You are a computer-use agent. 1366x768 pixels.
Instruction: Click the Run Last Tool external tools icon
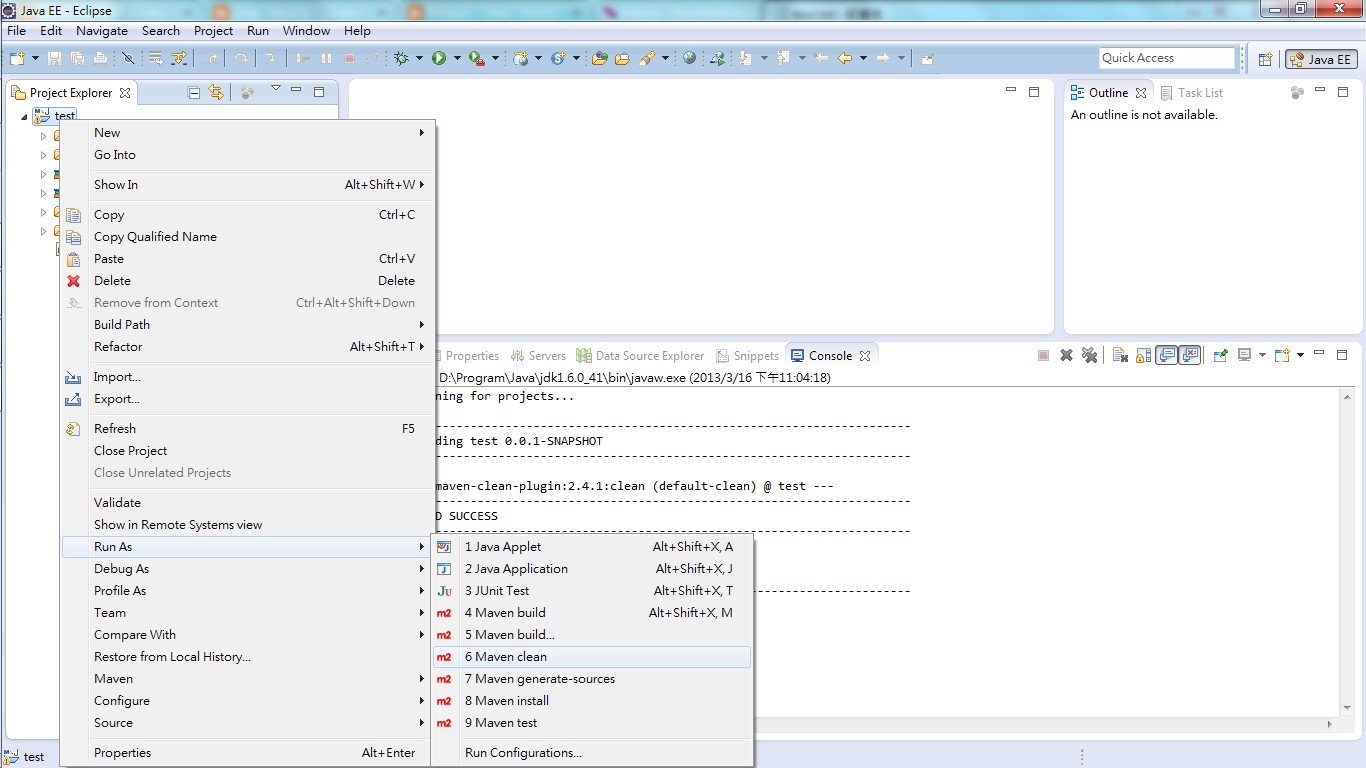coord(477,59)
